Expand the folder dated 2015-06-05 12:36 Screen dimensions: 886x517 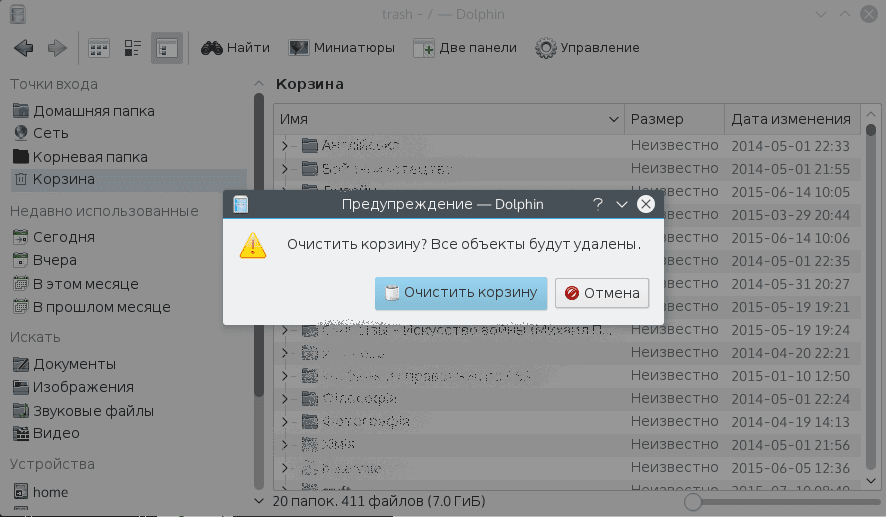coord(285,468)
